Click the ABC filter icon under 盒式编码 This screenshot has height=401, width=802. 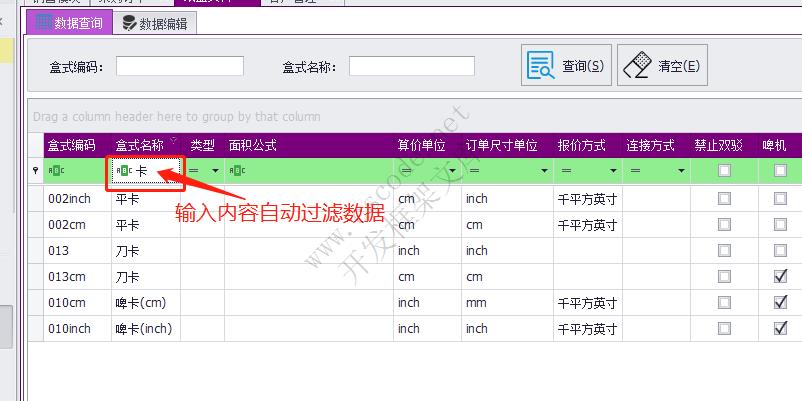[56, 171]
